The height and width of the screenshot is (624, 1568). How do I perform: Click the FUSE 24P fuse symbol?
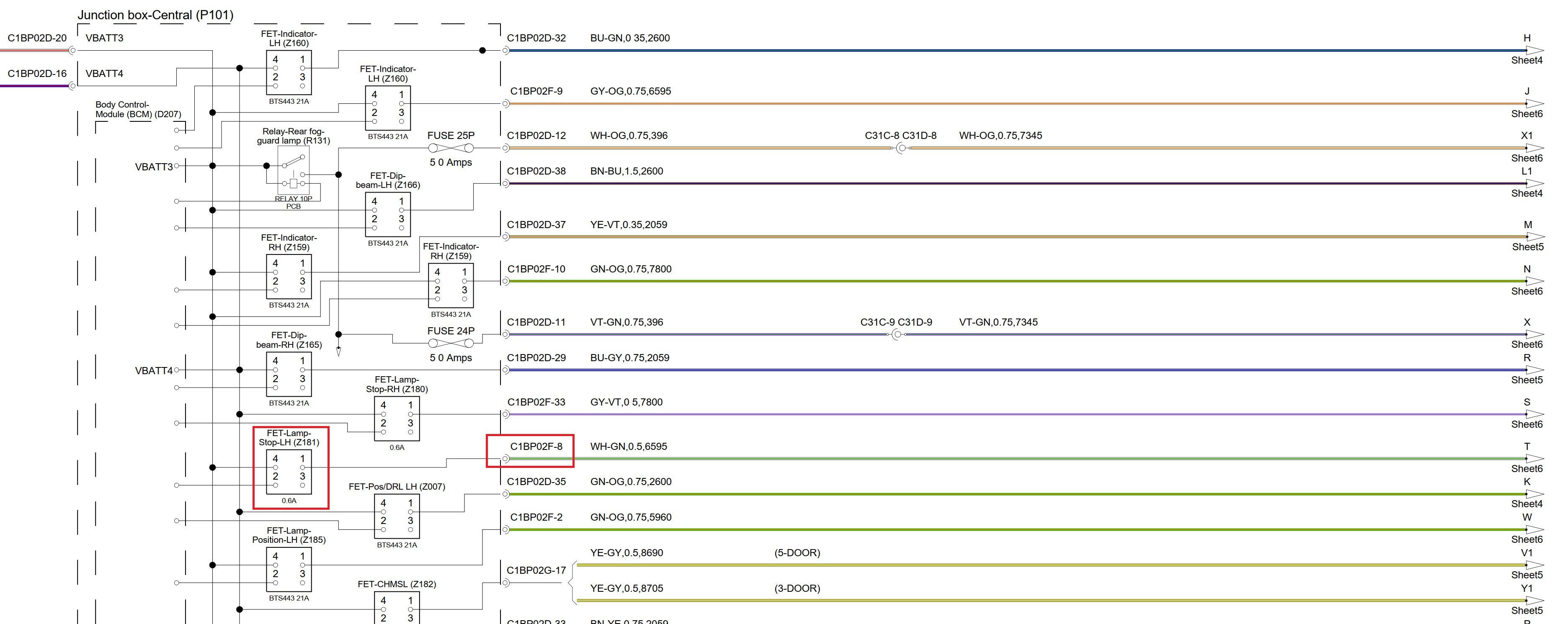pyautogui.click(x=451, y=344)
